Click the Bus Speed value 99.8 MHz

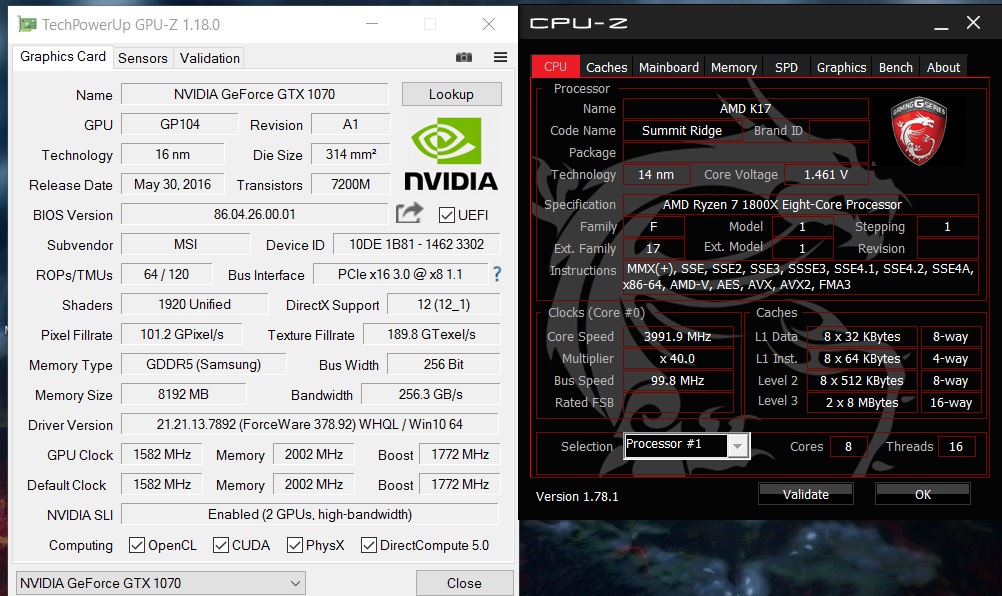pyautogui.click(x=677, y=381)
